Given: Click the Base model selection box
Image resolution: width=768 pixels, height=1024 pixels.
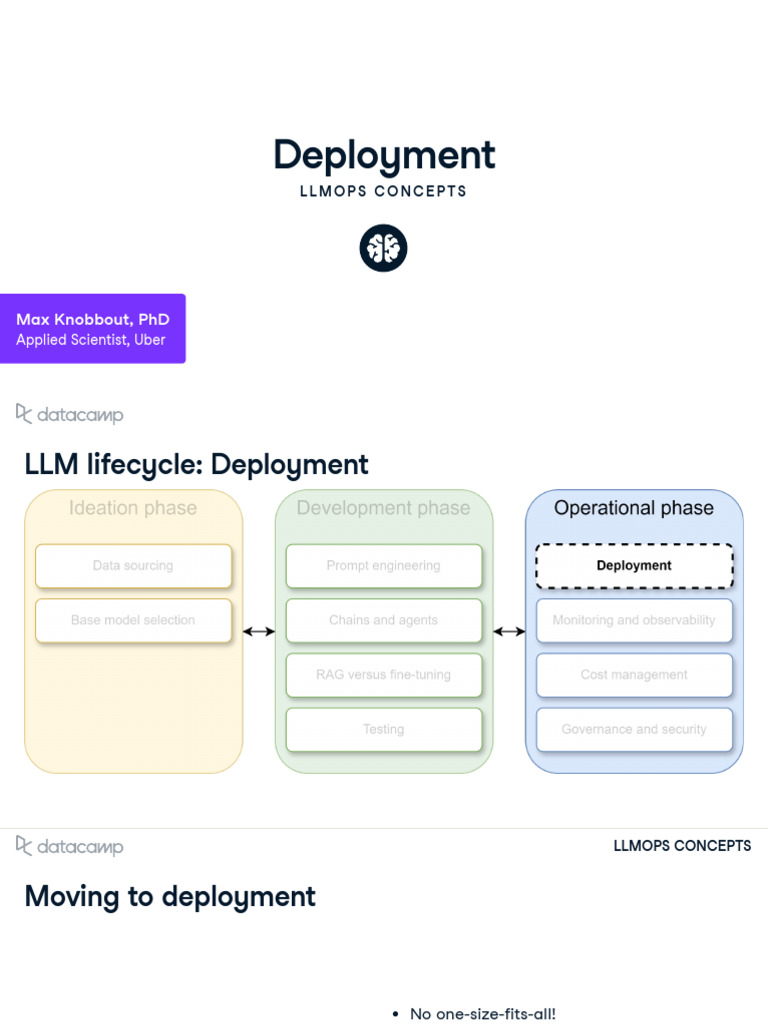Looking at the screenshot, I should pyautogui.click(x=133, y=620).
